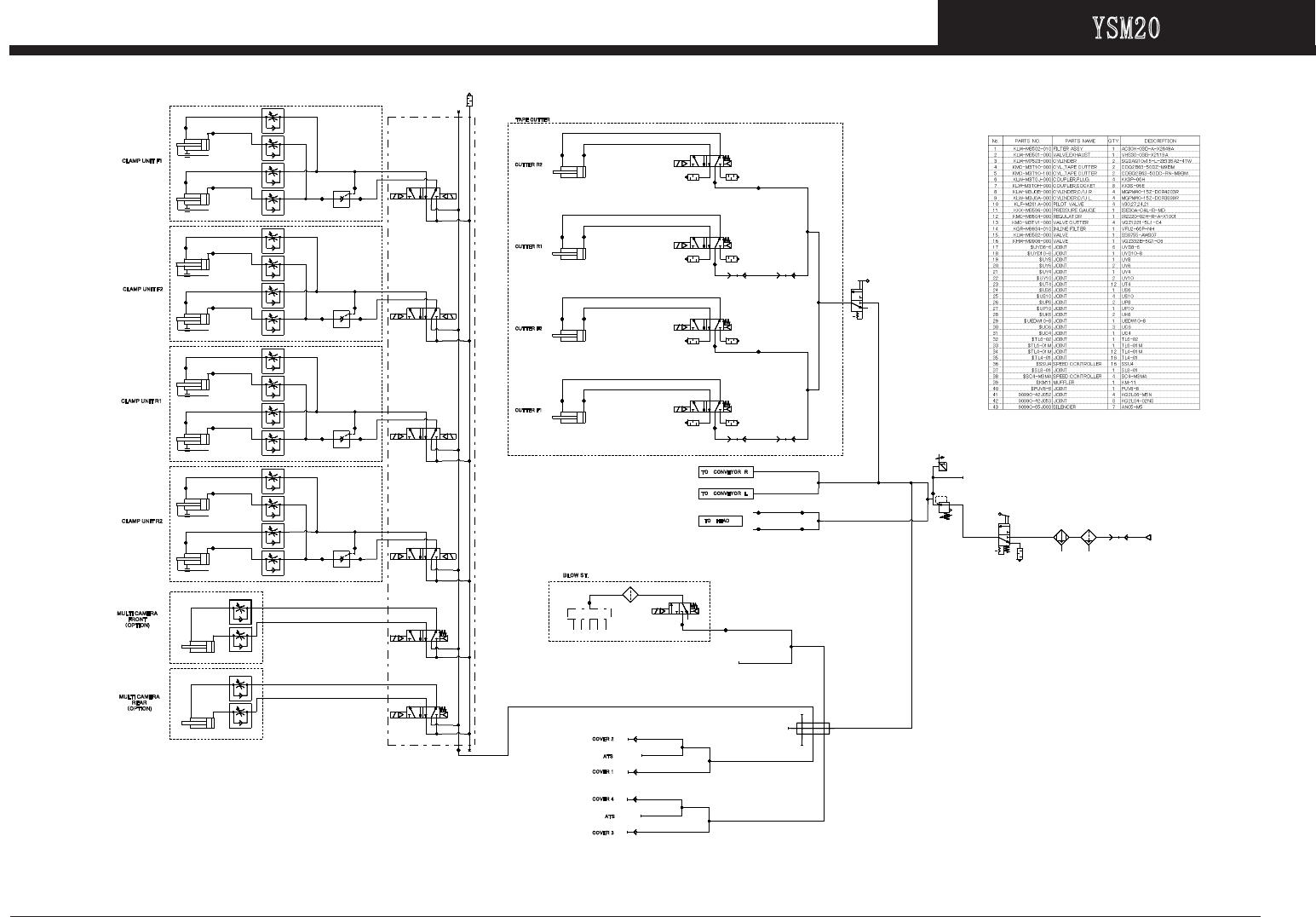1316x917 pixels.
Task: Click the air supply inlet triangle symbol
Action: point(1146,539)
